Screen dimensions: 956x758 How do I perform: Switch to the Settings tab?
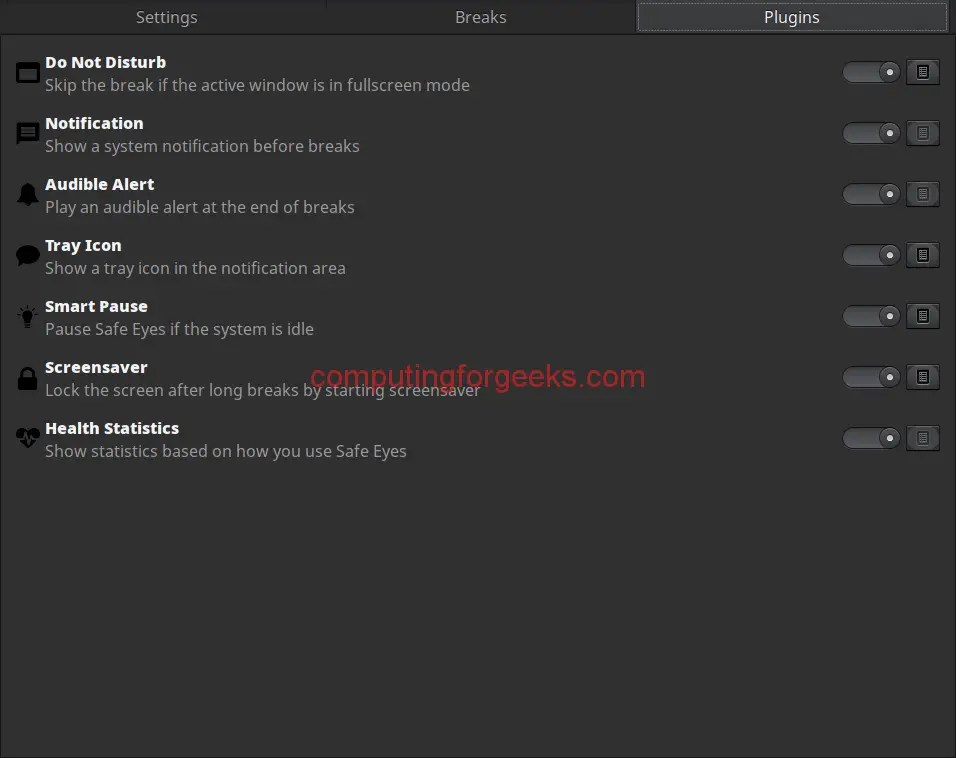pos(166,16)
